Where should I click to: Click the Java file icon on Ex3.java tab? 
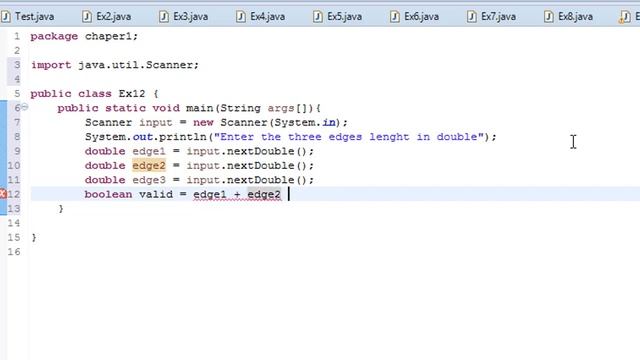(x=164, y=17)
